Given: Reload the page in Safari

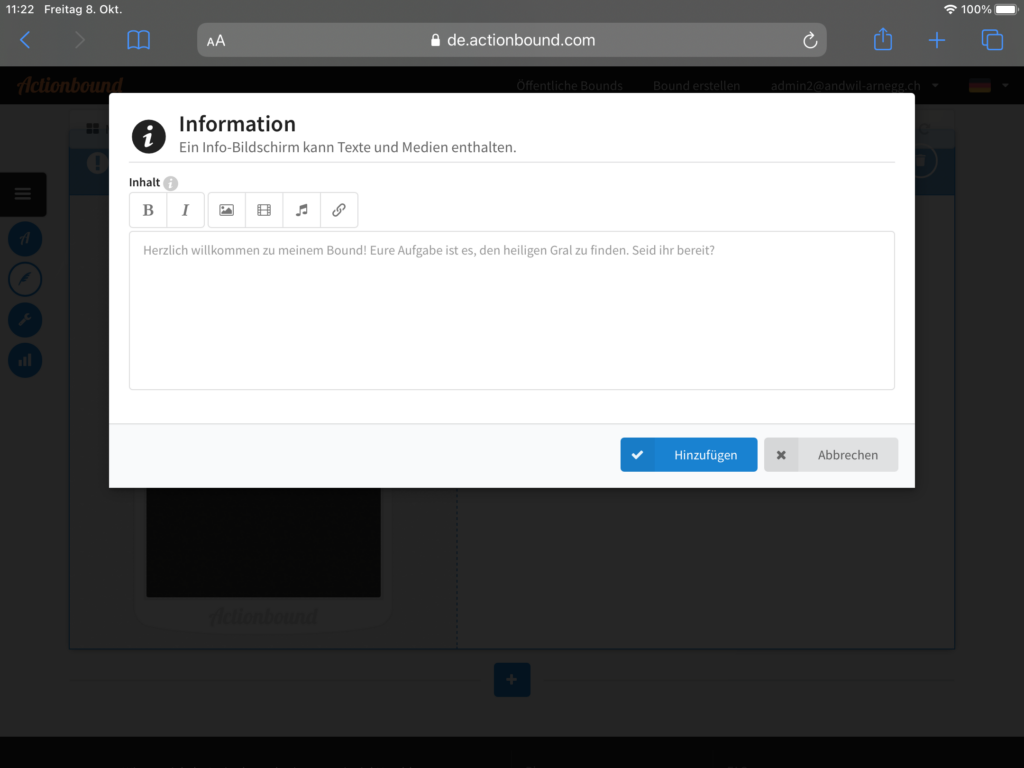Looking at the screenshot, I should [810, 41].
